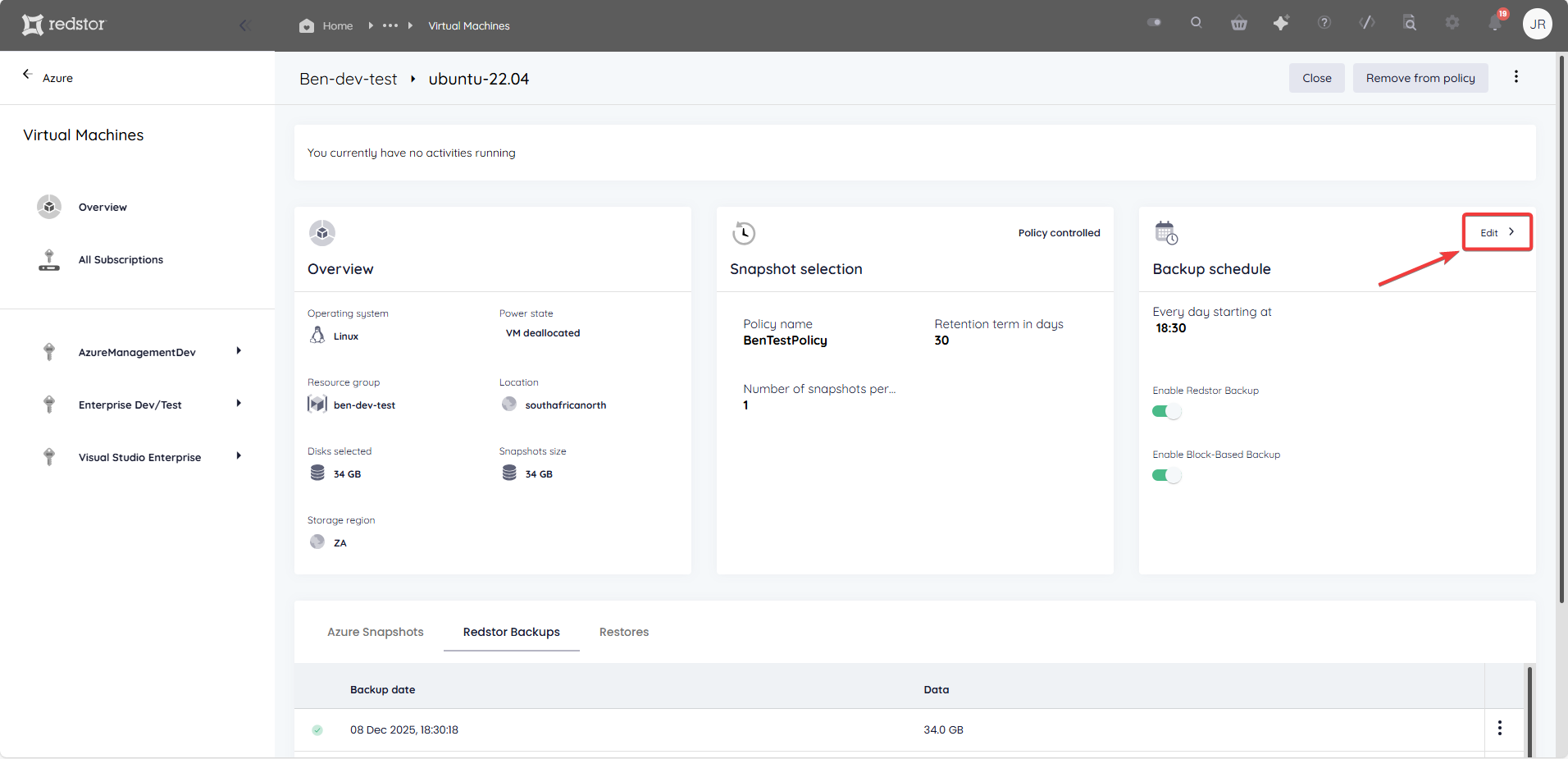Screen dimensions: 1568x759
Task: Open breadcrumb ellipsis menu
Action: [x=390, y=25]
